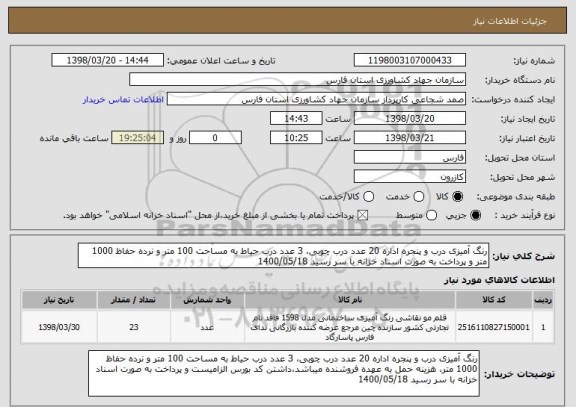This screenshot has height=407, width=576.
Task: Click the شرح کلی نیاز text area
Action: tap(283, 256)
